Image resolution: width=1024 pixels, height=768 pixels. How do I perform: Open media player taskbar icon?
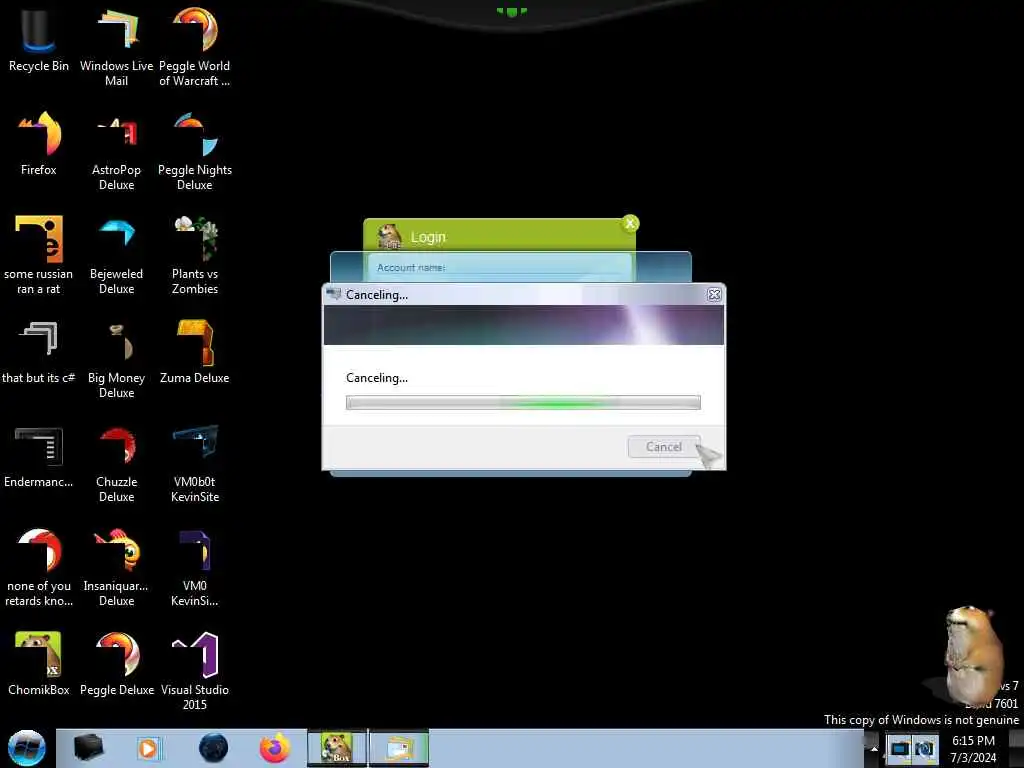tap(148, 748)
